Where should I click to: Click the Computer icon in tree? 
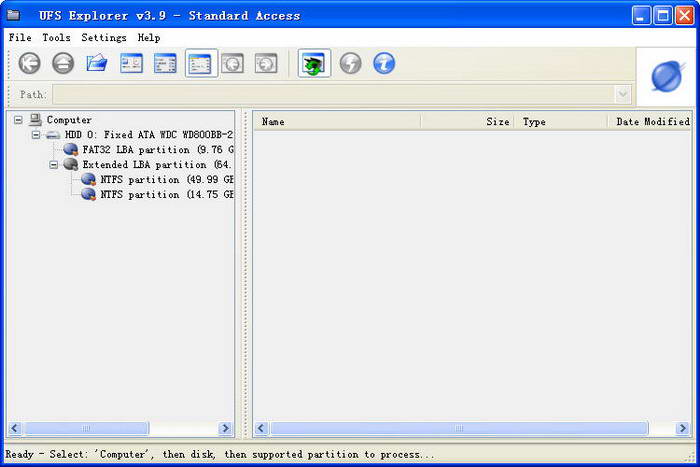point(36,119)
